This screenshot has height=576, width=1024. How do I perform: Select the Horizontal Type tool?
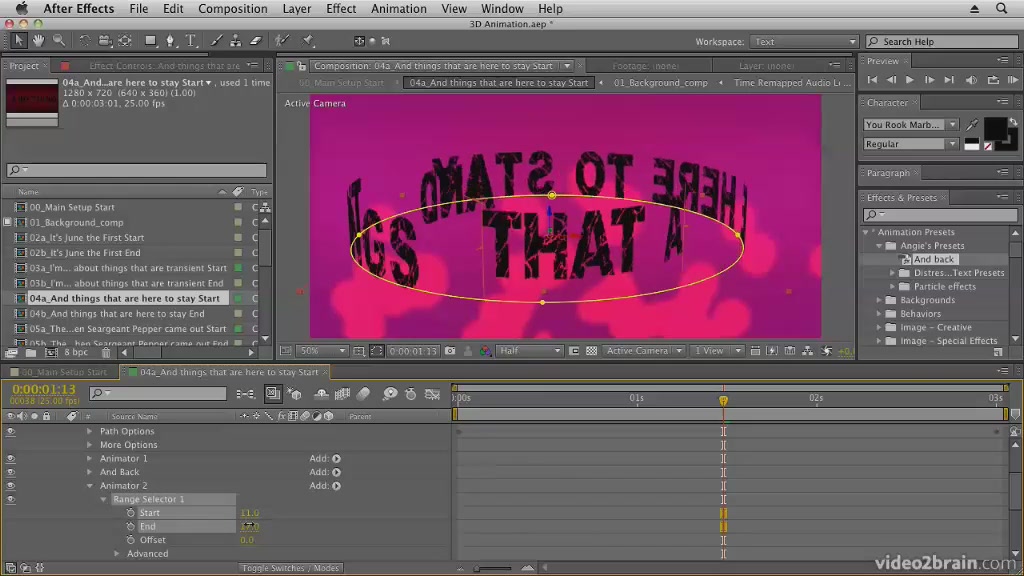click(191, 40)
